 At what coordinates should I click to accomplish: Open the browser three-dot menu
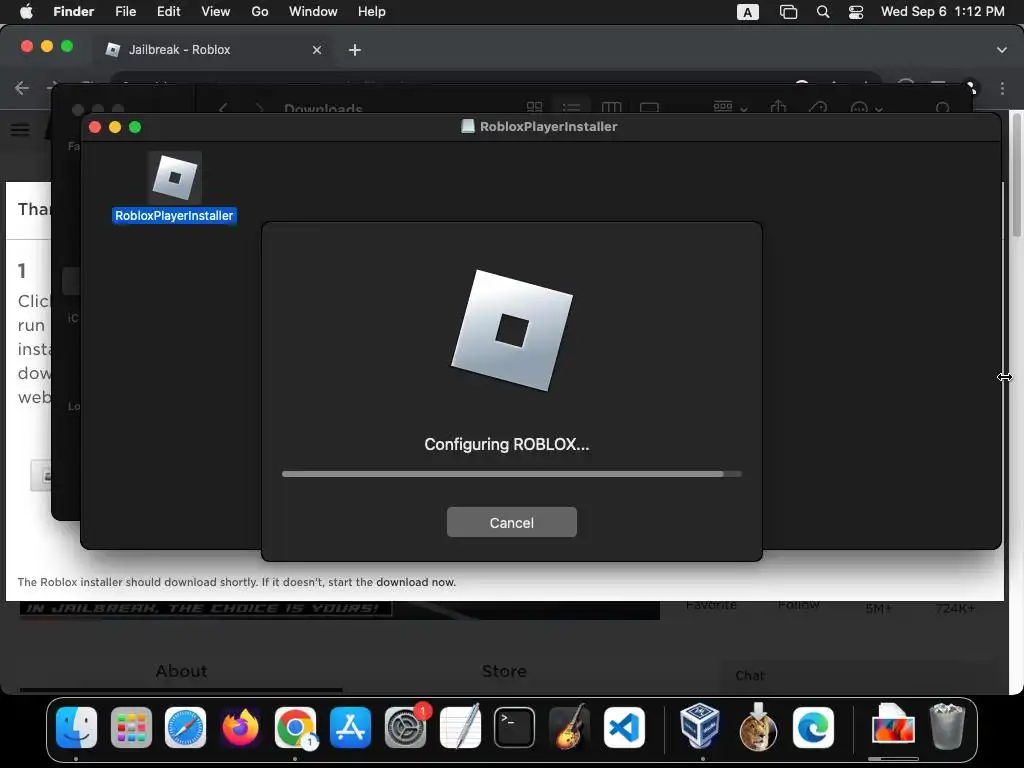point(1002,88)
